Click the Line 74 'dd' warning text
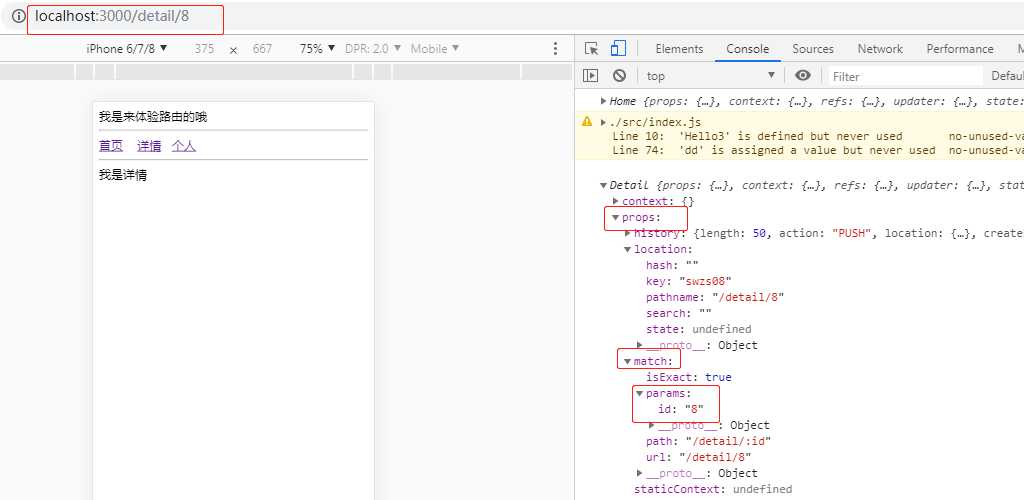Image resolution: width=1024 pixels, height=500 pixels. coord(774,150)
